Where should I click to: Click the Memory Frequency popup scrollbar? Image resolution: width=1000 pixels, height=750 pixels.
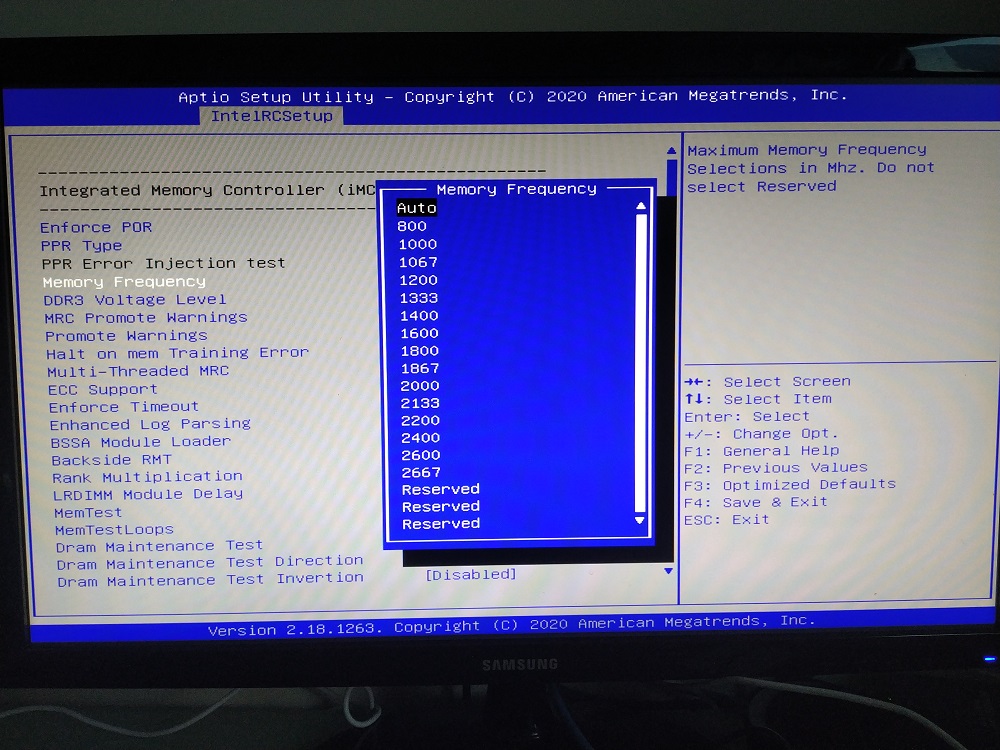pyautogui.click(x=641, y=363)
